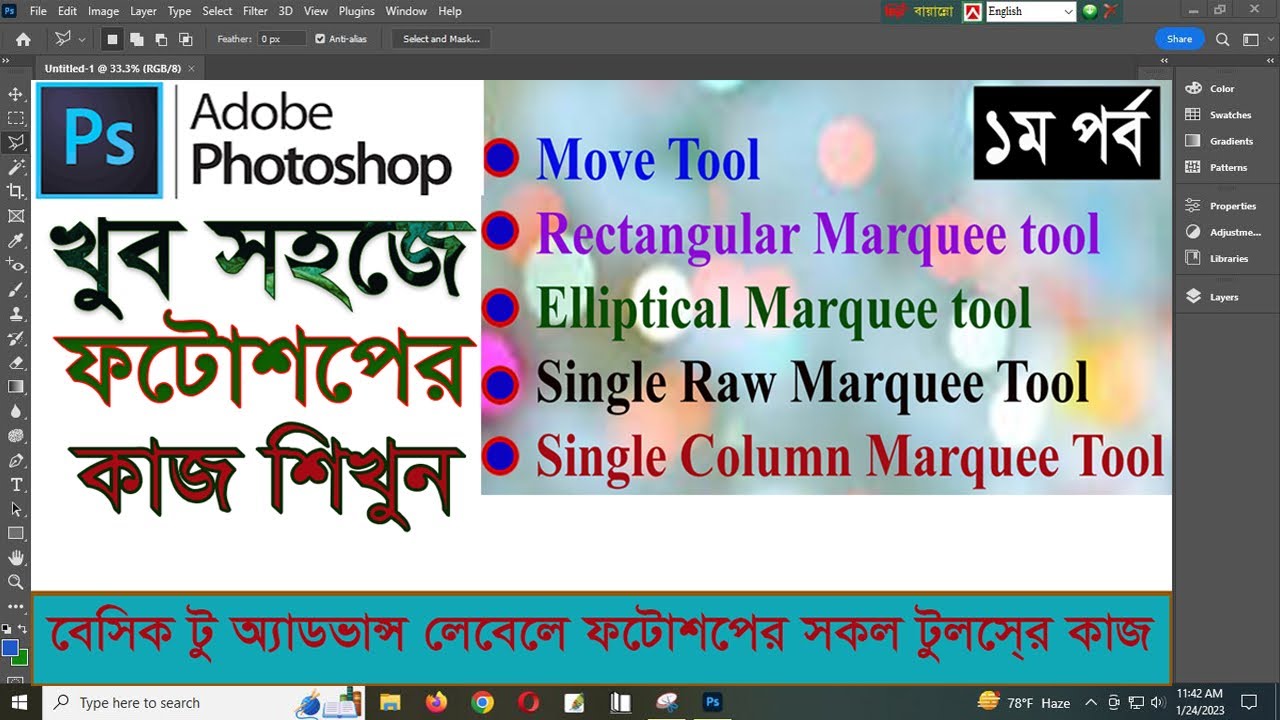Open the Properties panel

1221,205
